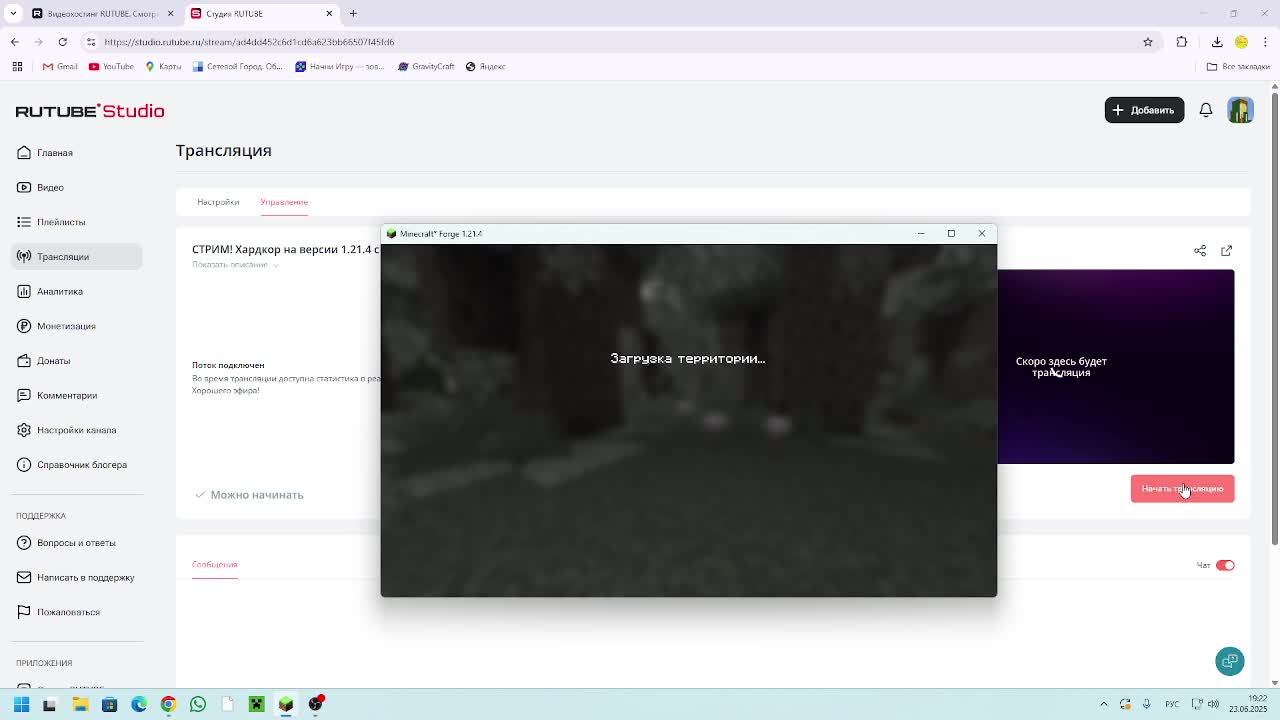The image size is (1280, 720).
Task: Open stream in new window icon
Action: click(1227, 250)
